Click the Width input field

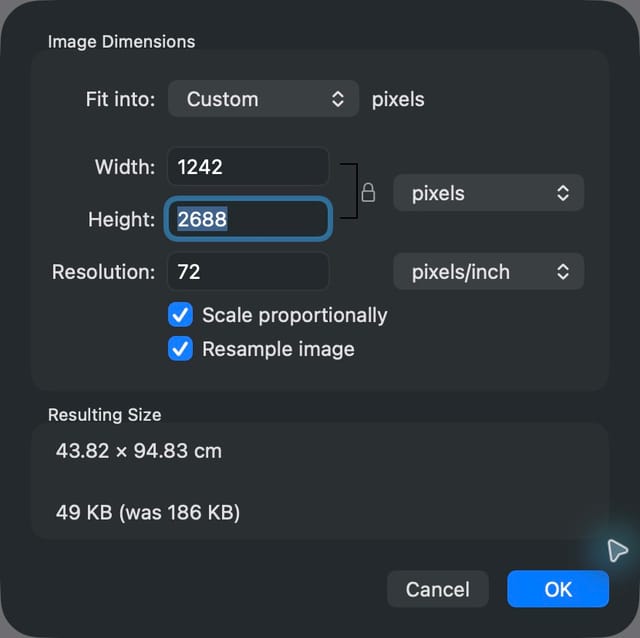[248, 167]
